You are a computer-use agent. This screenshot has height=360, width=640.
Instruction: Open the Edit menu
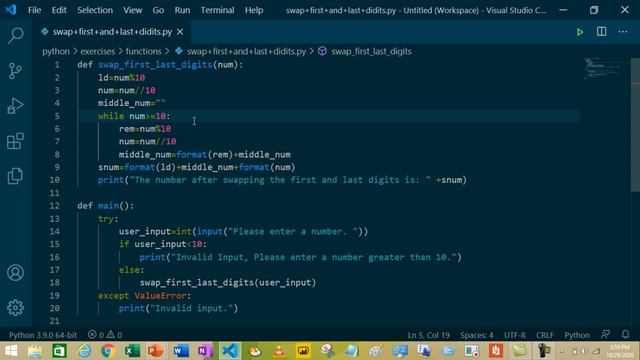(59, 10)
